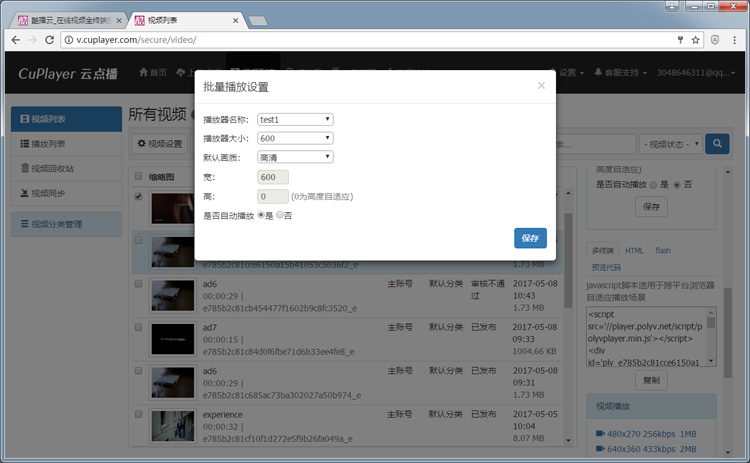Open the 播放器名称 dropdown showing test1
Image resolution: width=750 pixels, height=463 pixels.
(295, 119)
